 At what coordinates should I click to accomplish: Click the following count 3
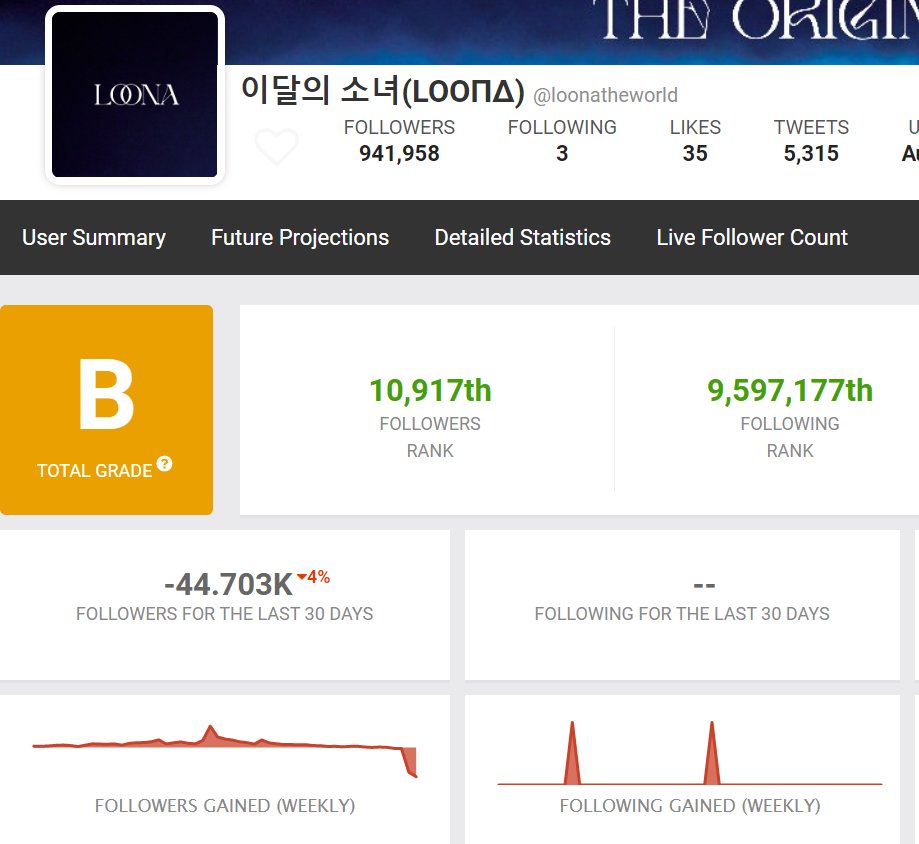[562, 154]
